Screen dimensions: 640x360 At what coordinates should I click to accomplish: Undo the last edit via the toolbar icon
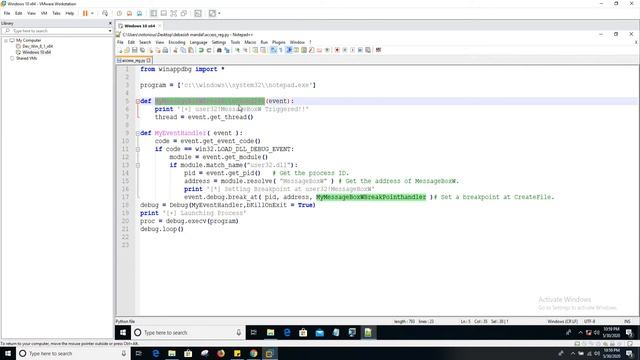point(201,50)
